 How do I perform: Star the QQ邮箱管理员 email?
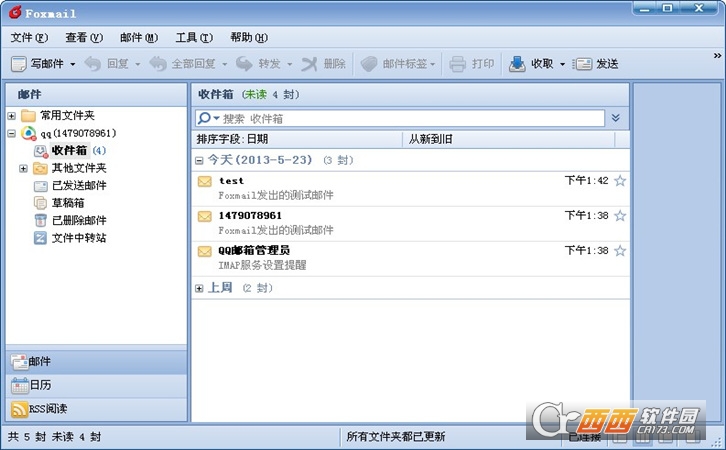click(x=620, y=251)
